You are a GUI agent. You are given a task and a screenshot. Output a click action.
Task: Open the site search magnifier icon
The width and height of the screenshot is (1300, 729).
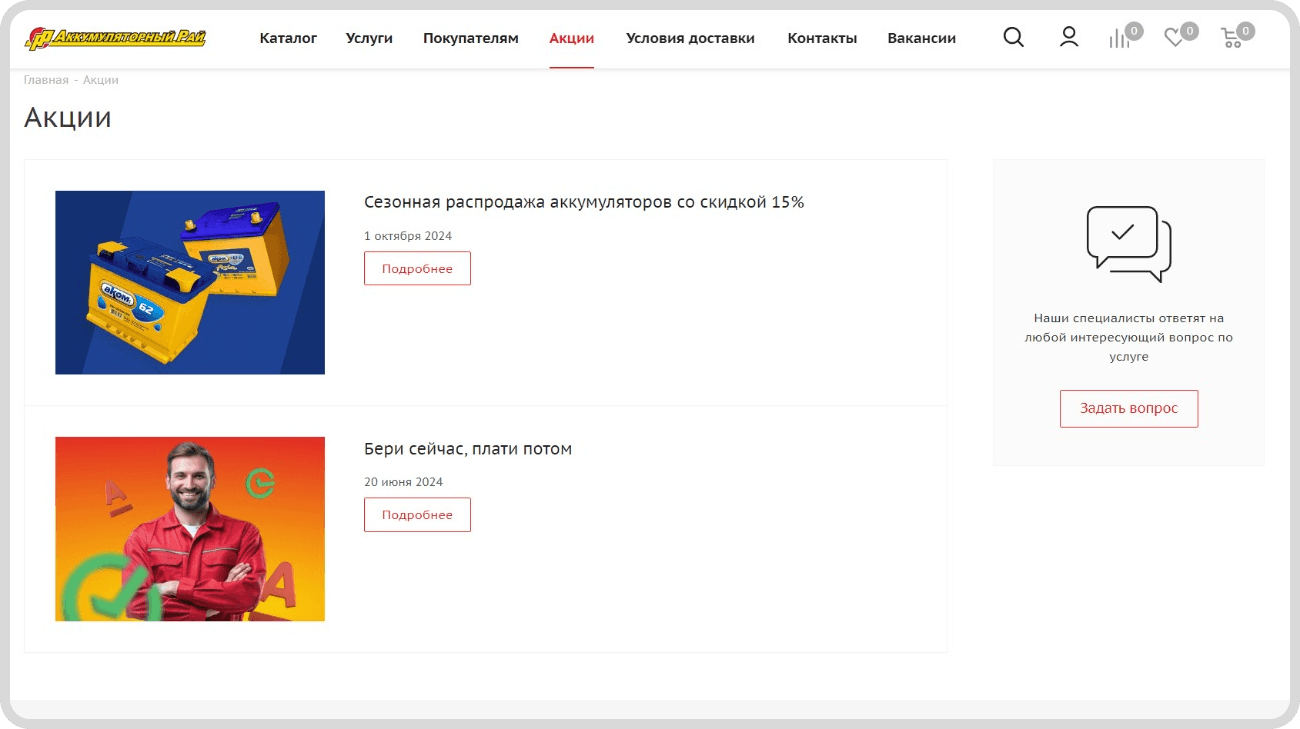click(x=1013, y=38)
